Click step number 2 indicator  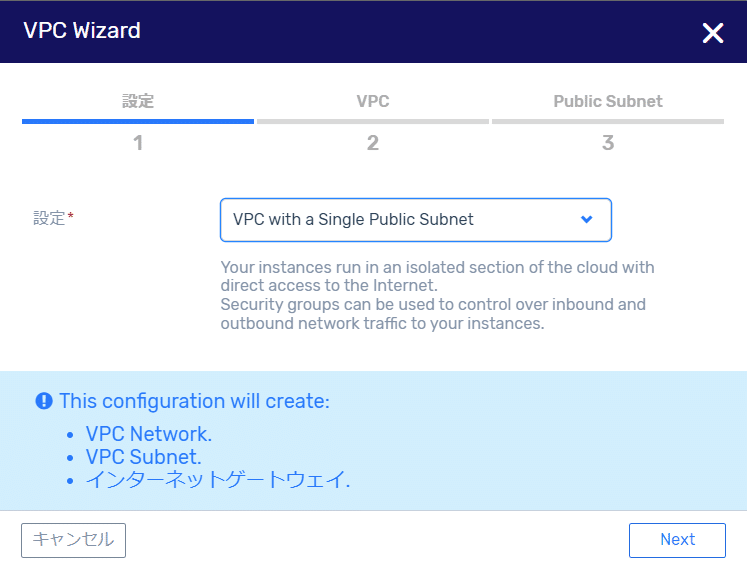click(373, 143)
